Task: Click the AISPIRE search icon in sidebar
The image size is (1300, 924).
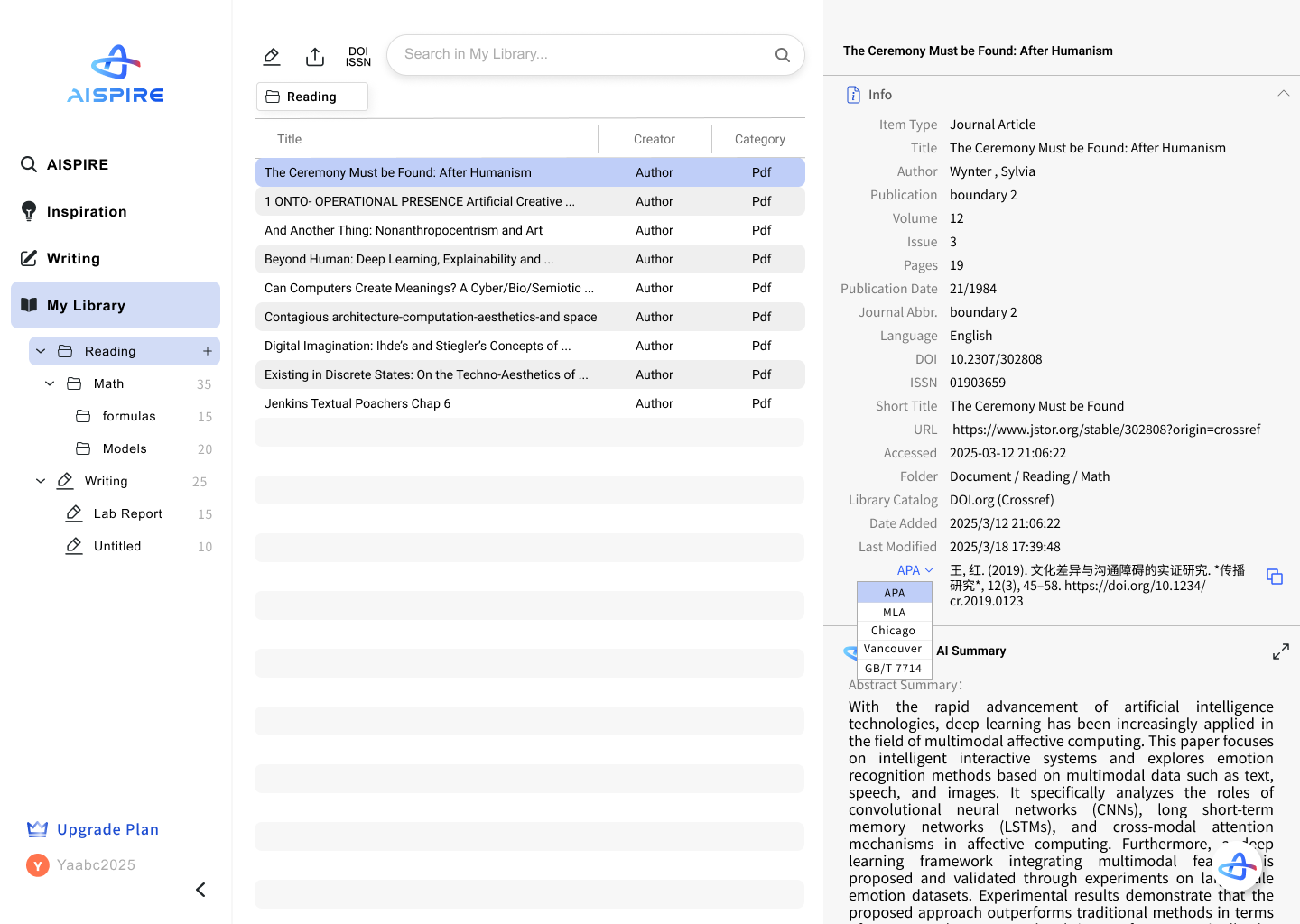Action: tap(28, 164)
